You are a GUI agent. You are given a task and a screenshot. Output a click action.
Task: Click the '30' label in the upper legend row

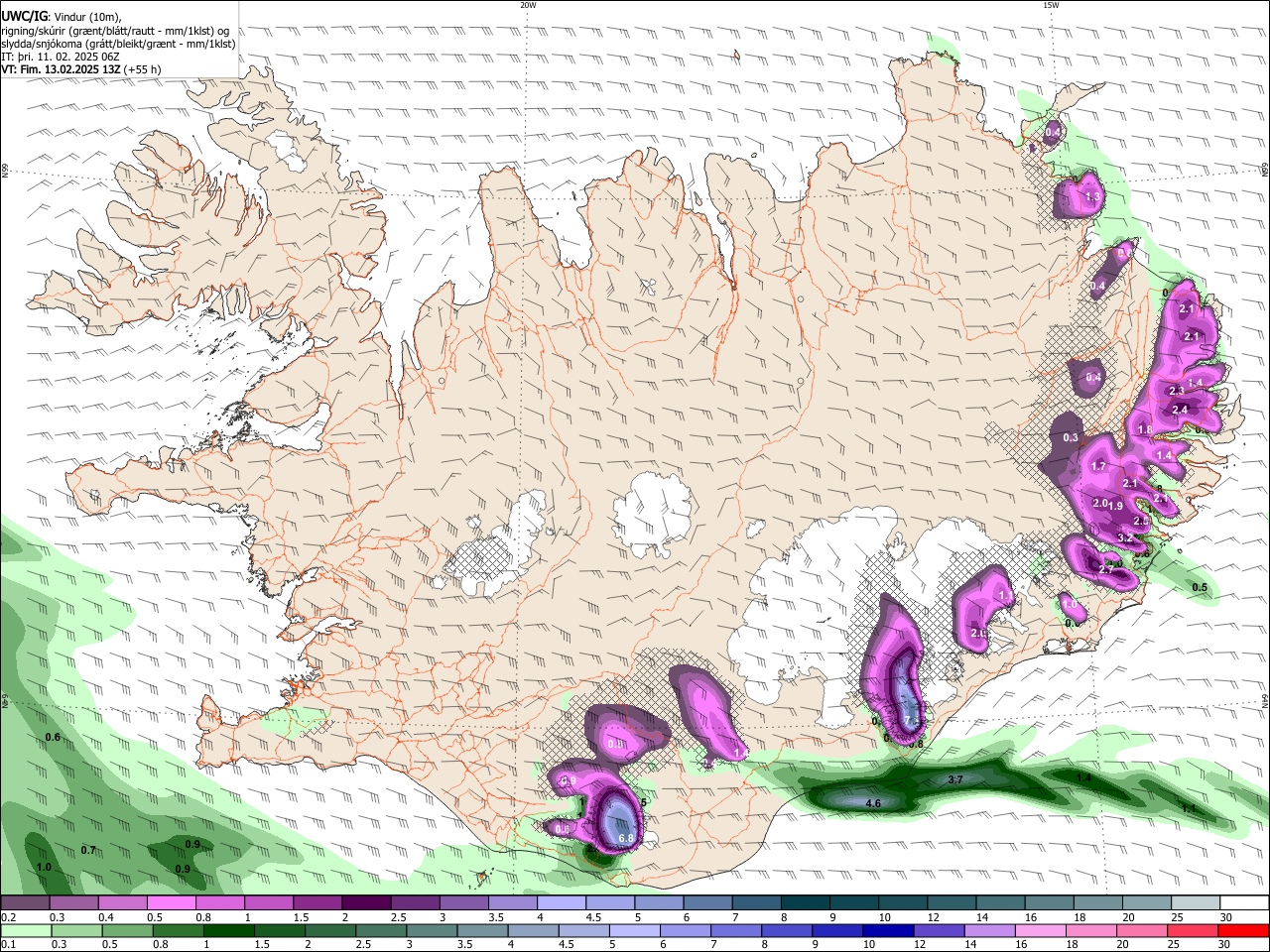[x=1225, y=917]
